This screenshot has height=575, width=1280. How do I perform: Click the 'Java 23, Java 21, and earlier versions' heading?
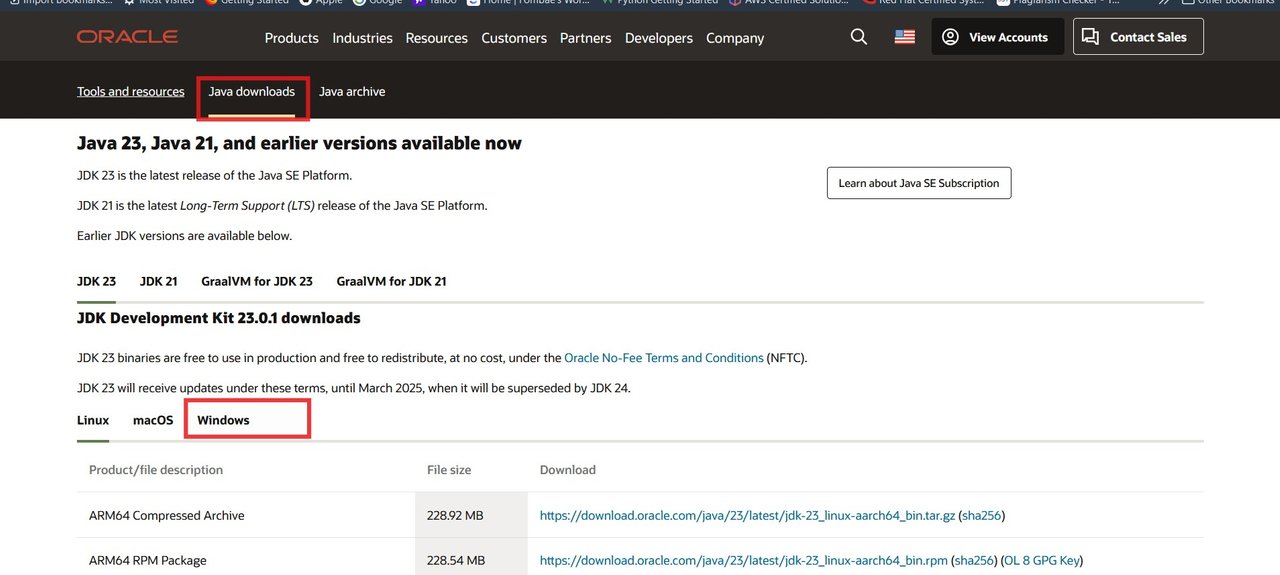(x=299, y=143)
